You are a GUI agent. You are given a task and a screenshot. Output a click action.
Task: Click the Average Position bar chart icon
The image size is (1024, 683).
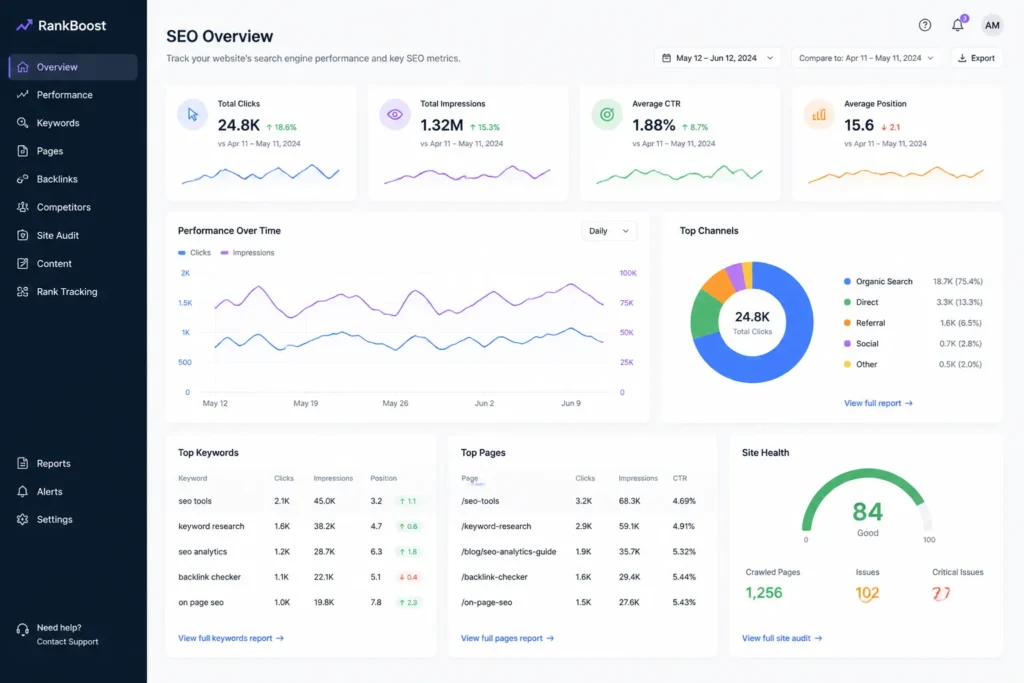tap(818, 114)
